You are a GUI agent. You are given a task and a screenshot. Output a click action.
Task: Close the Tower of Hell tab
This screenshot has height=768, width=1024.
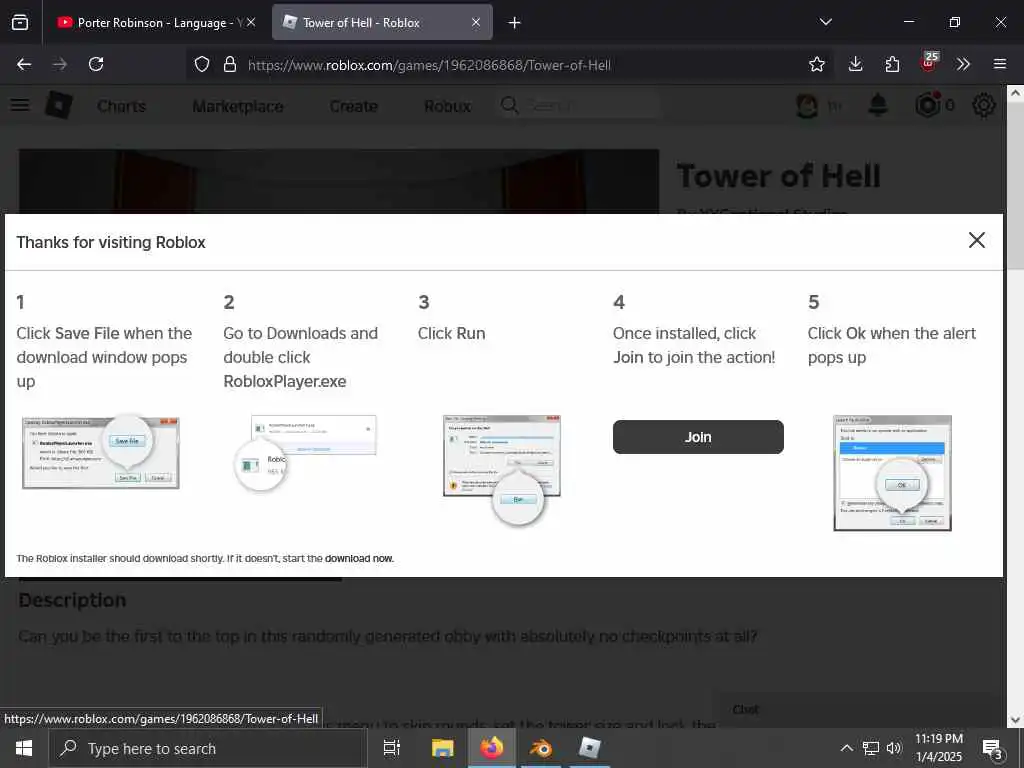coord(476,22)
